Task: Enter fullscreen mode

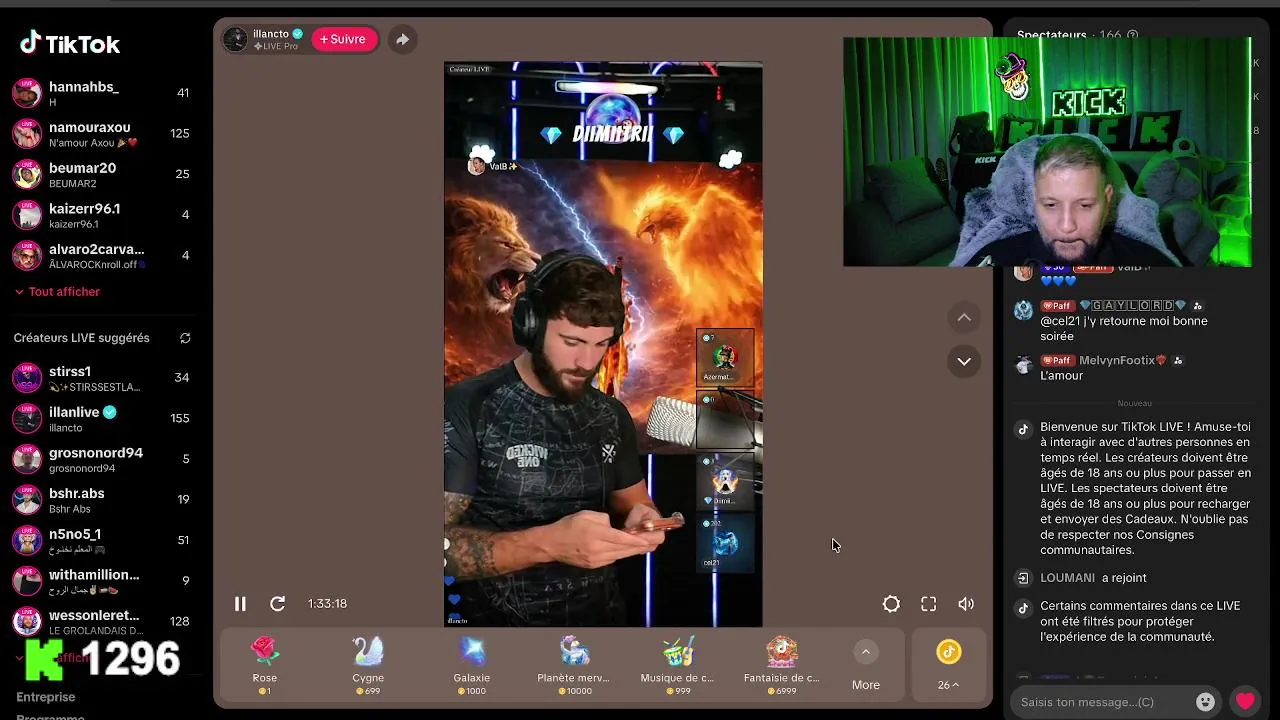Action: click(929, 604)
